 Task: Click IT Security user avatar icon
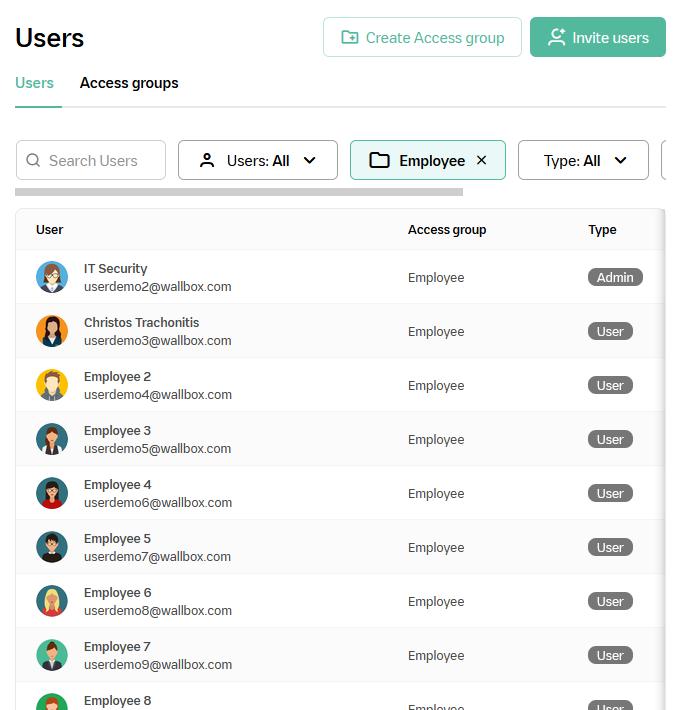click(52, 277)
